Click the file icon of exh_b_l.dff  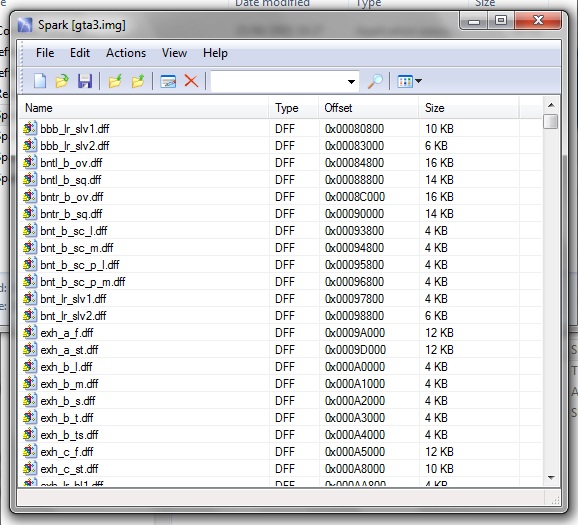pyautogui.click(x=30, y=366)
